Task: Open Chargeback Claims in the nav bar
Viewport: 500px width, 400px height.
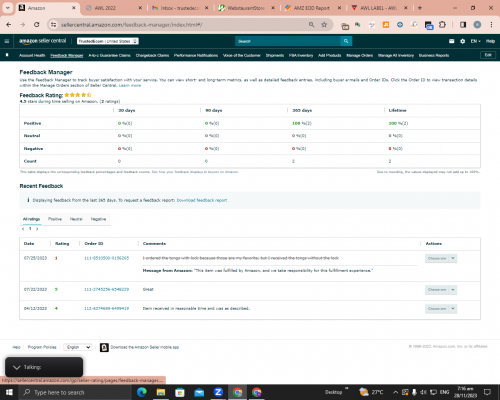Action: [x=152, y=55]
